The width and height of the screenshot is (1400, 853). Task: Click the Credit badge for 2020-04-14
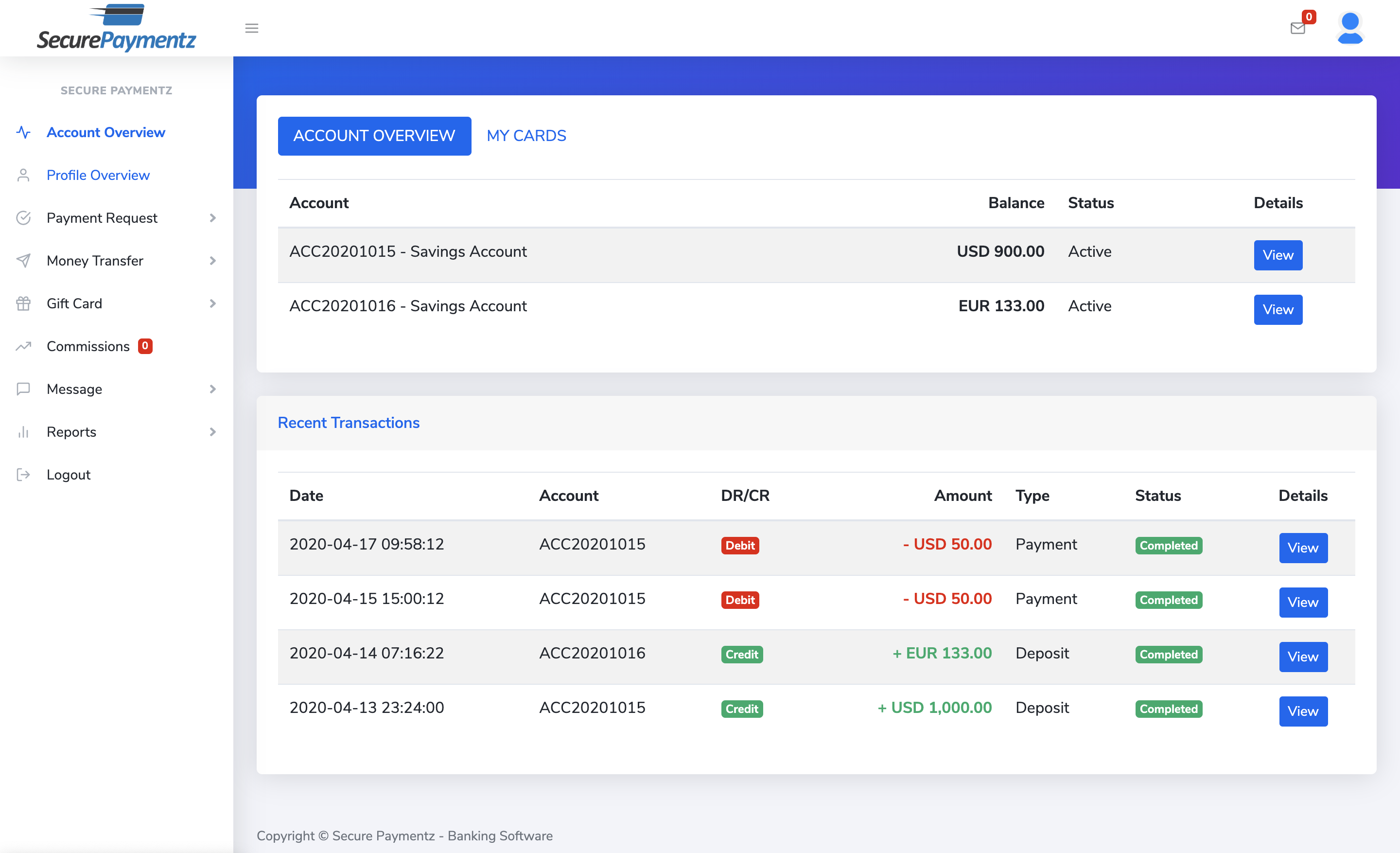click(x=741, y=655)
